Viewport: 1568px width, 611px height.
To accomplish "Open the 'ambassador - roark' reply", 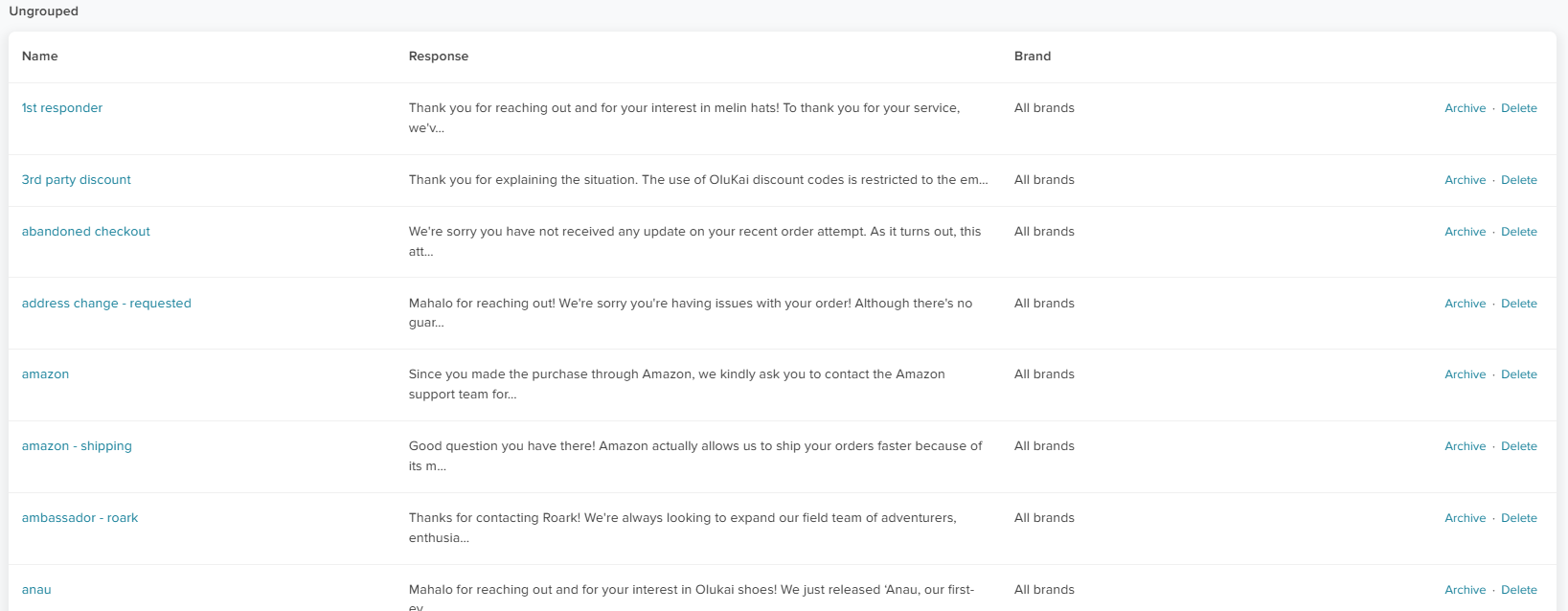I will click(x=80, y=518).
